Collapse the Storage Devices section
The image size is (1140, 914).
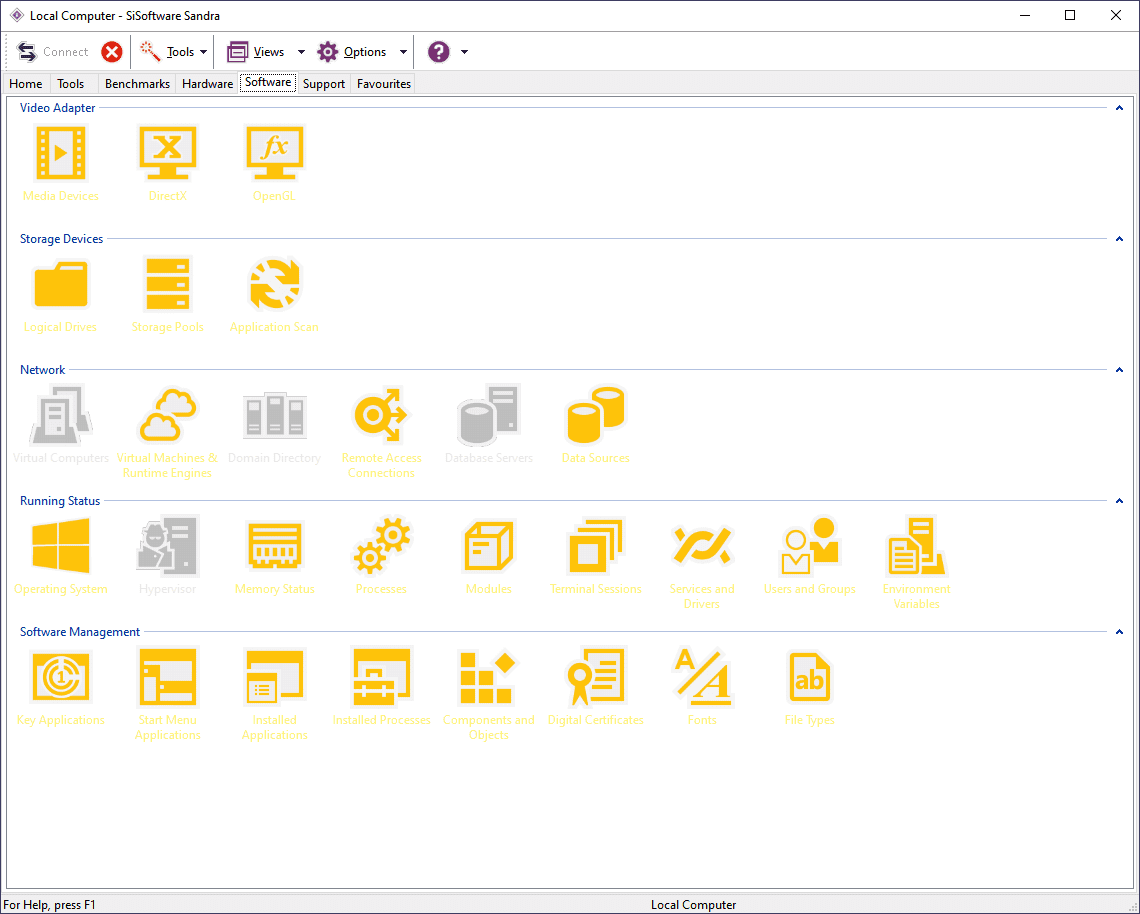[1120, 238]
